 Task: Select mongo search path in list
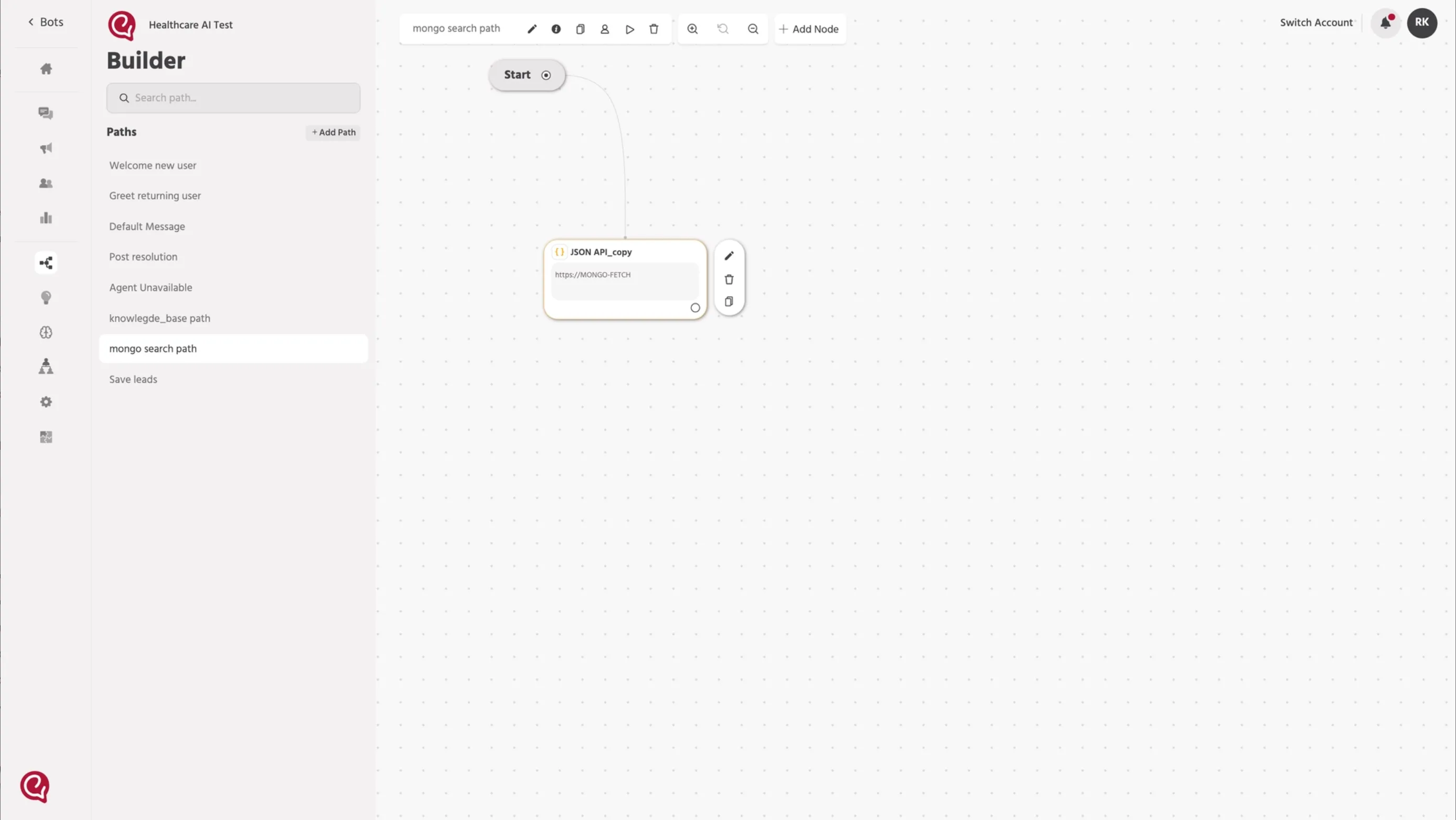[233, 349]
